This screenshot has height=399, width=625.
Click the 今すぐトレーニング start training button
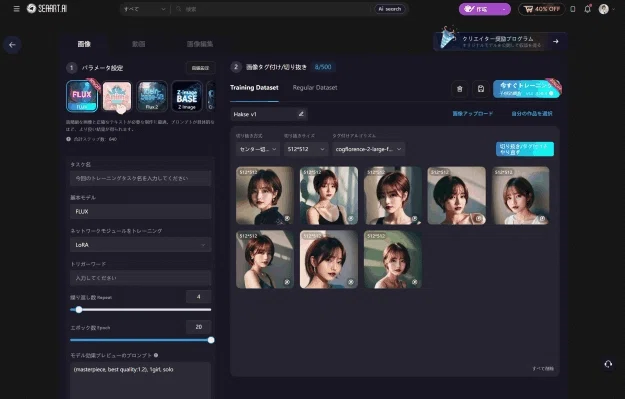coord(526,89)
